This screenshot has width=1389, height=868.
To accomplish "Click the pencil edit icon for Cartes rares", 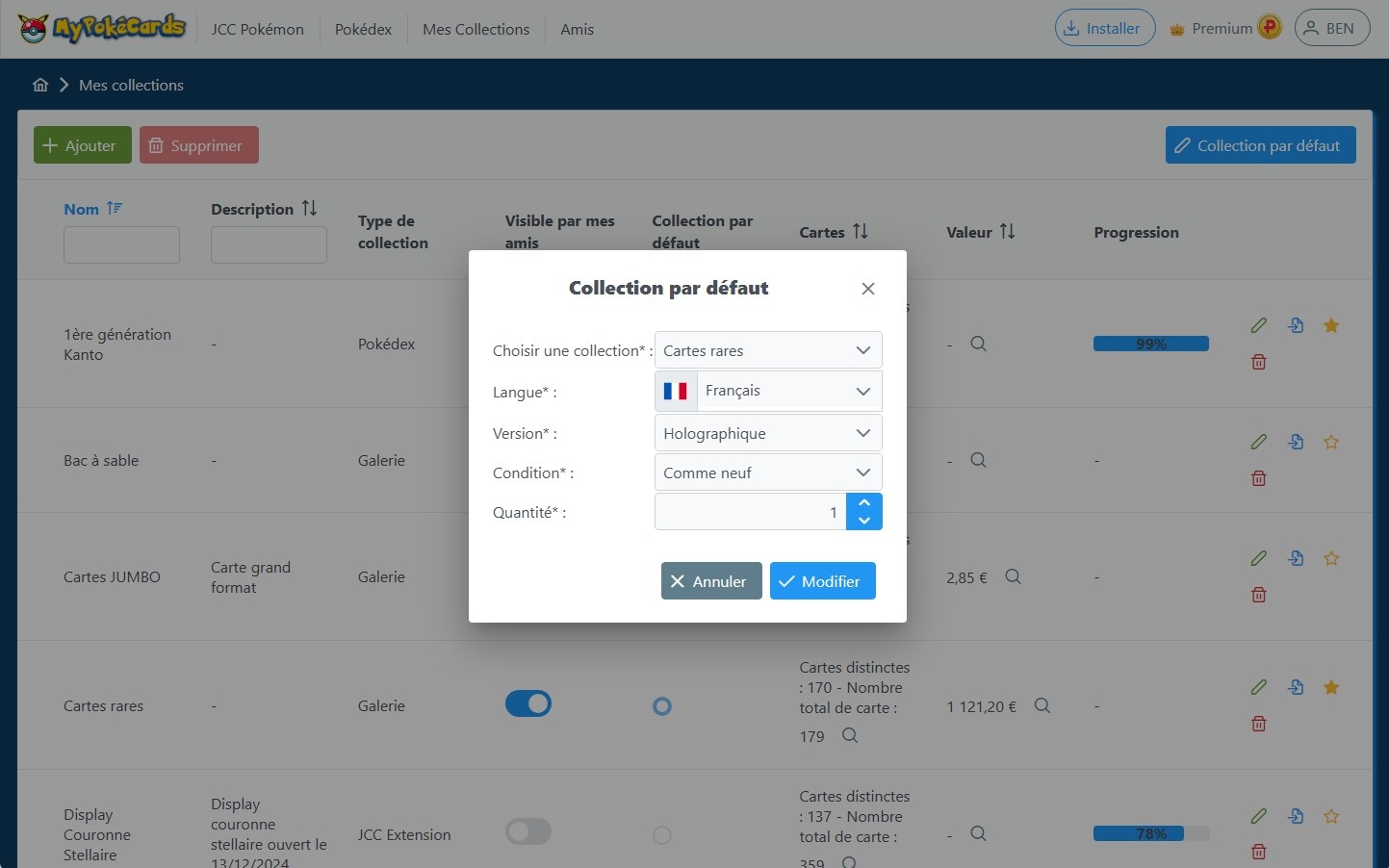I will tap(1258, 687).
